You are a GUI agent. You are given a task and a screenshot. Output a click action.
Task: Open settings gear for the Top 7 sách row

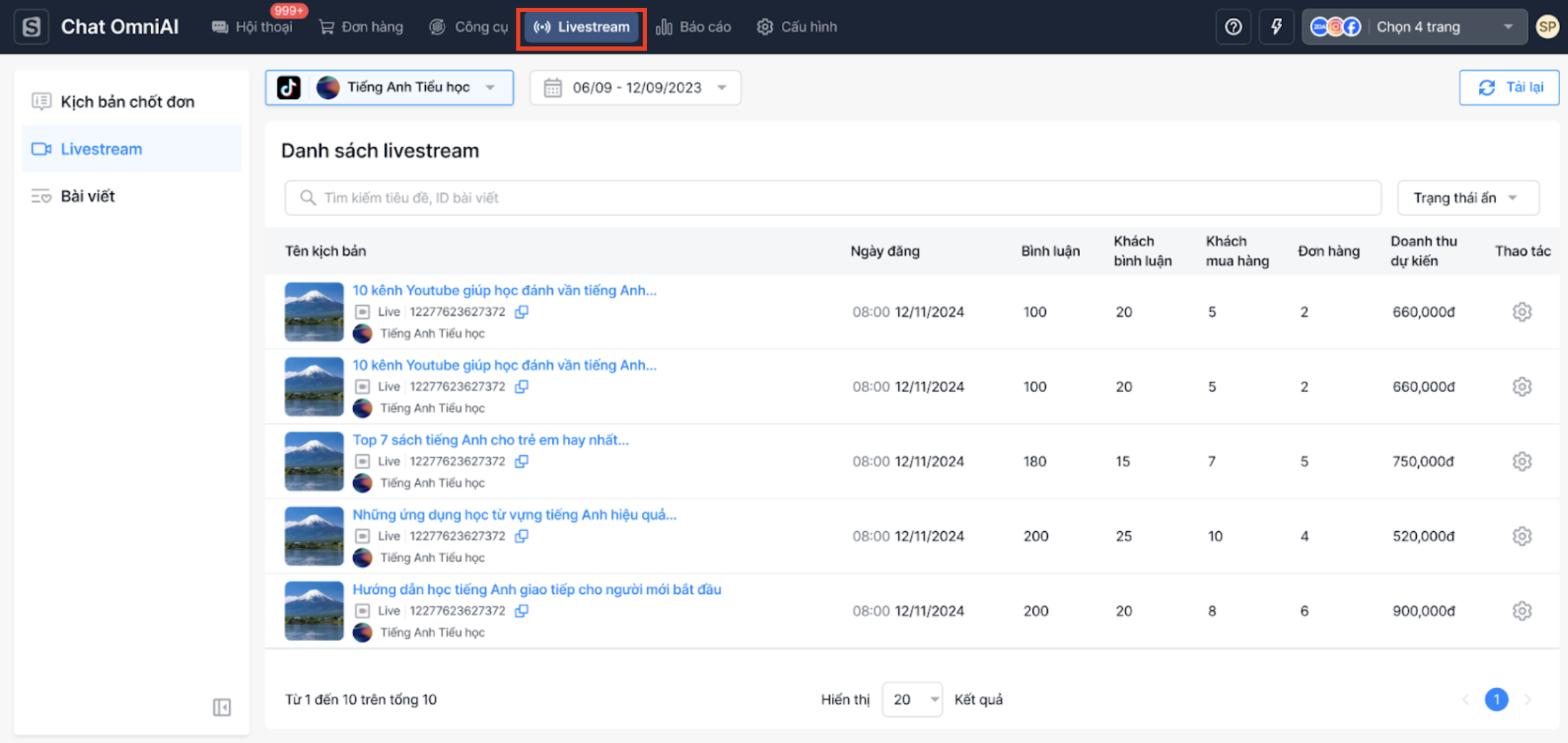(x=1522, y=461)
